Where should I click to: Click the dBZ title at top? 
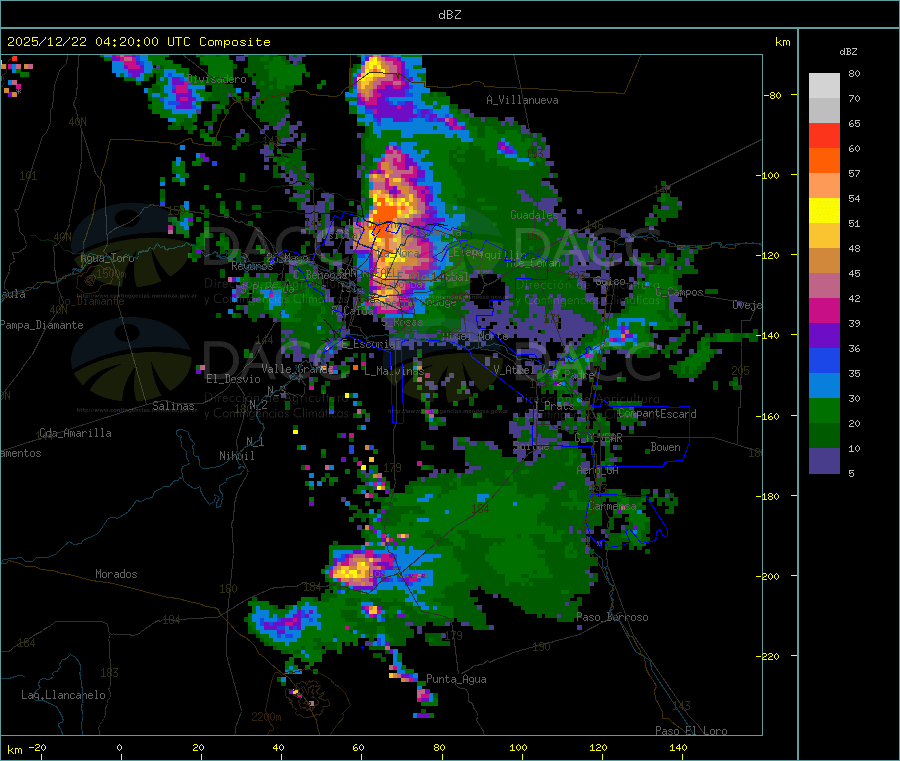click(449, 15)
